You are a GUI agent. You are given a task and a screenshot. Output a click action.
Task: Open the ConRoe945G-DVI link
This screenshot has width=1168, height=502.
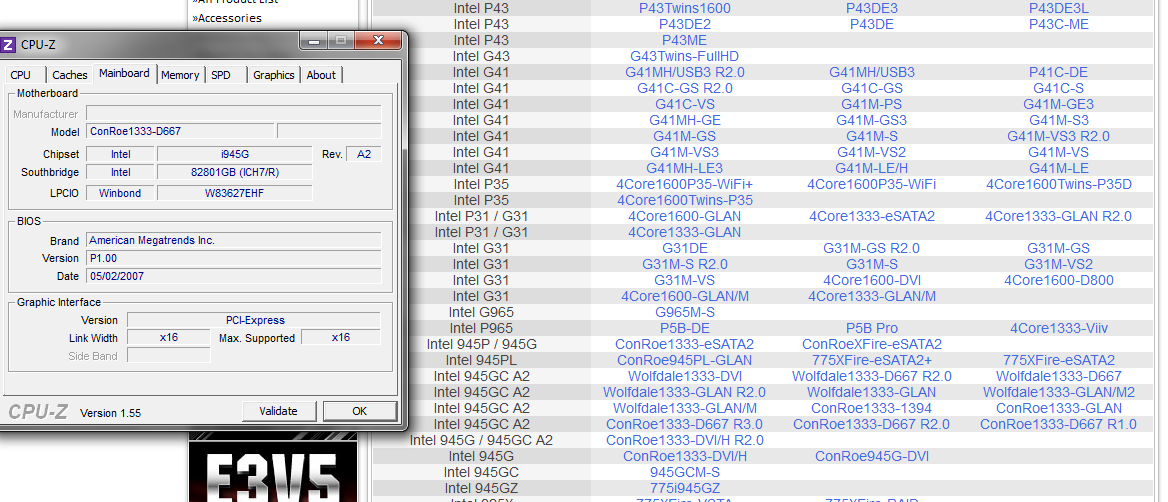pyautogui.click(x=872, y=456)
